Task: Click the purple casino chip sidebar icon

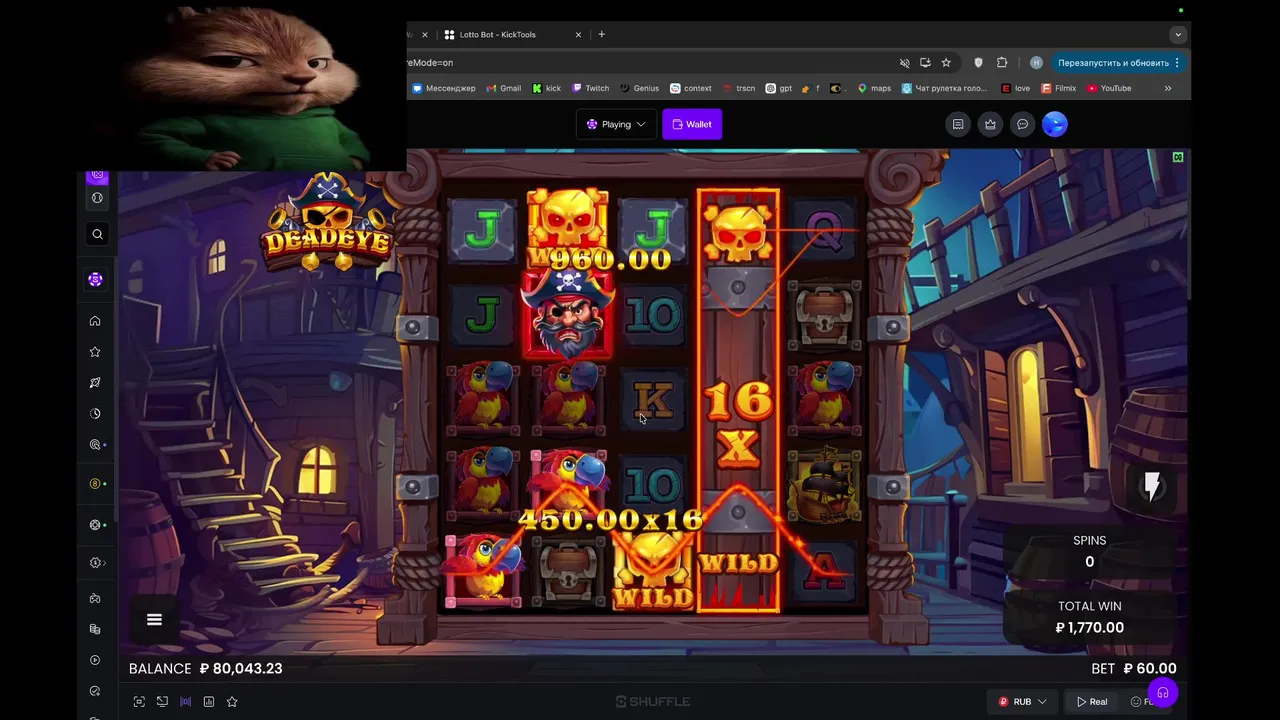Action: (95, 280)
